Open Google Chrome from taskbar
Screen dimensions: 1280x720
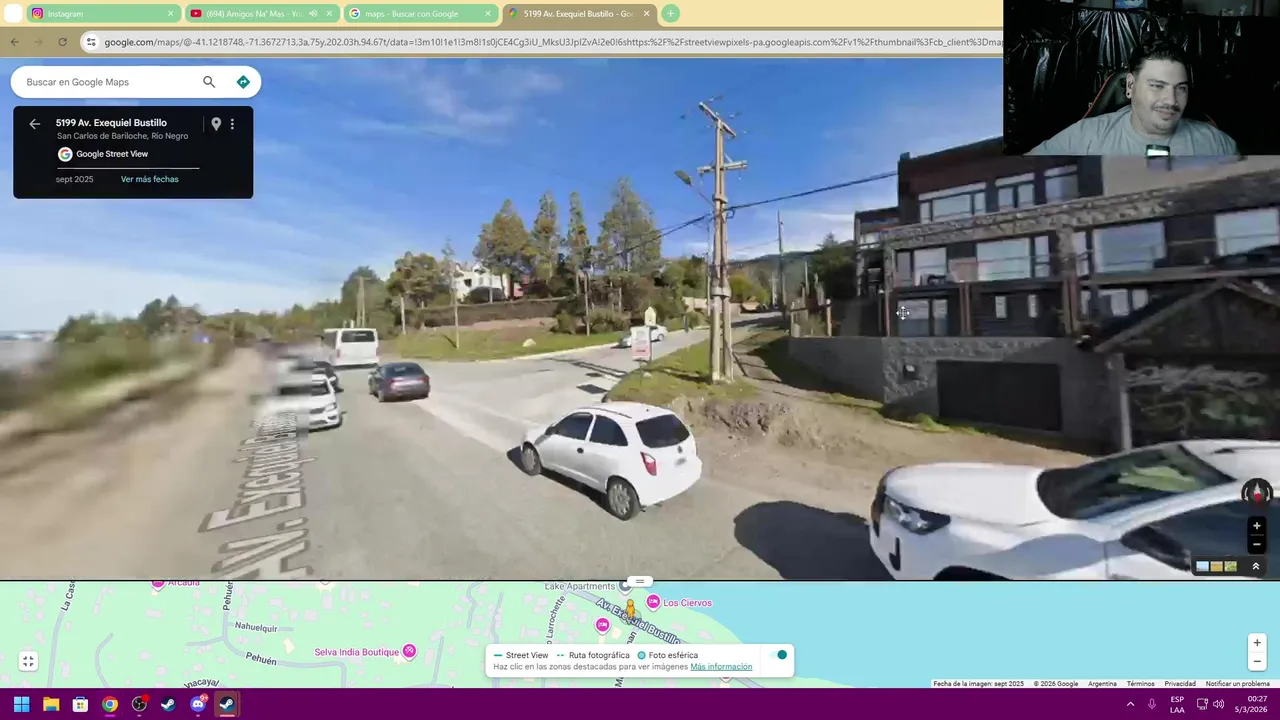pyautogui.click(x=110, y=704)
